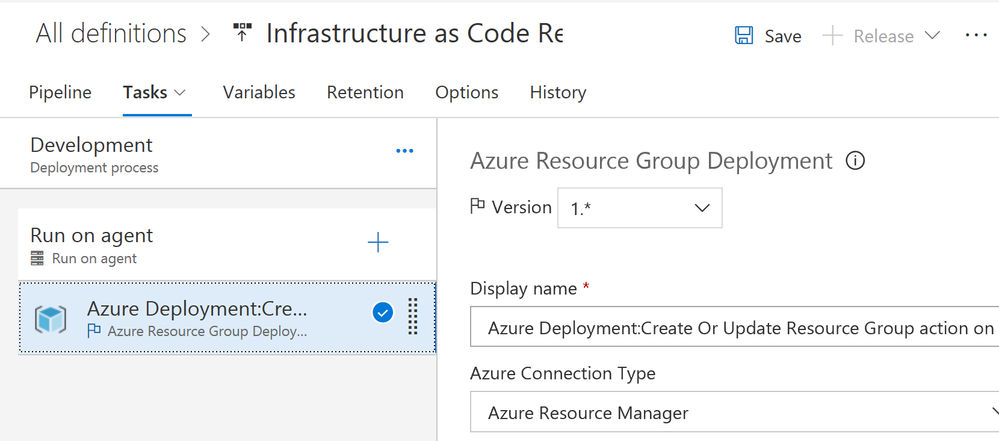Click the Deployment process subtitle text
This screenshot has width=999, height=441.
coord(94,168)
